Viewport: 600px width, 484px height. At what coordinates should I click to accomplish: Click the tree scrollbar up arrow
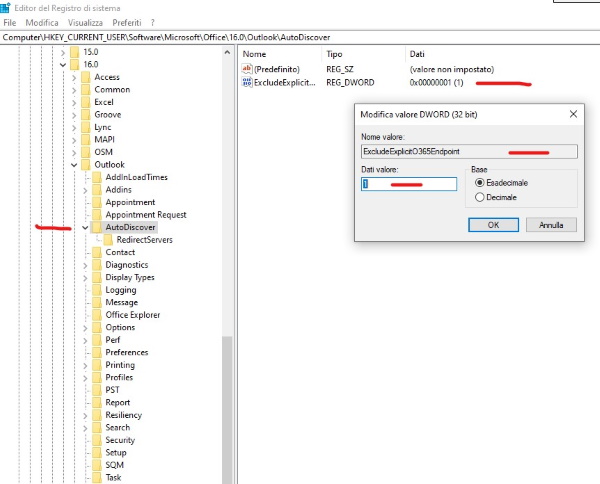pos(227,52)
